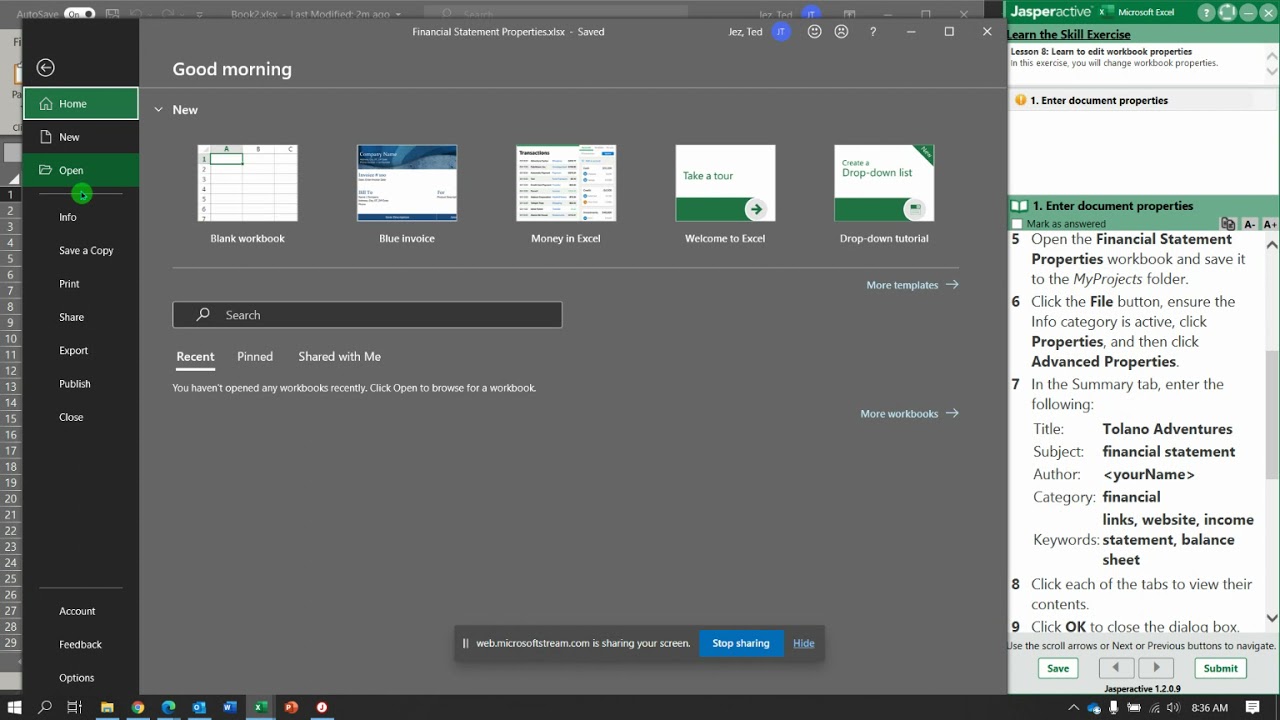Image resolution: width=1280 pixels, height=720 pixels.
Task: Click the open book icon in instructions header
Action: tap(1019, 206)
